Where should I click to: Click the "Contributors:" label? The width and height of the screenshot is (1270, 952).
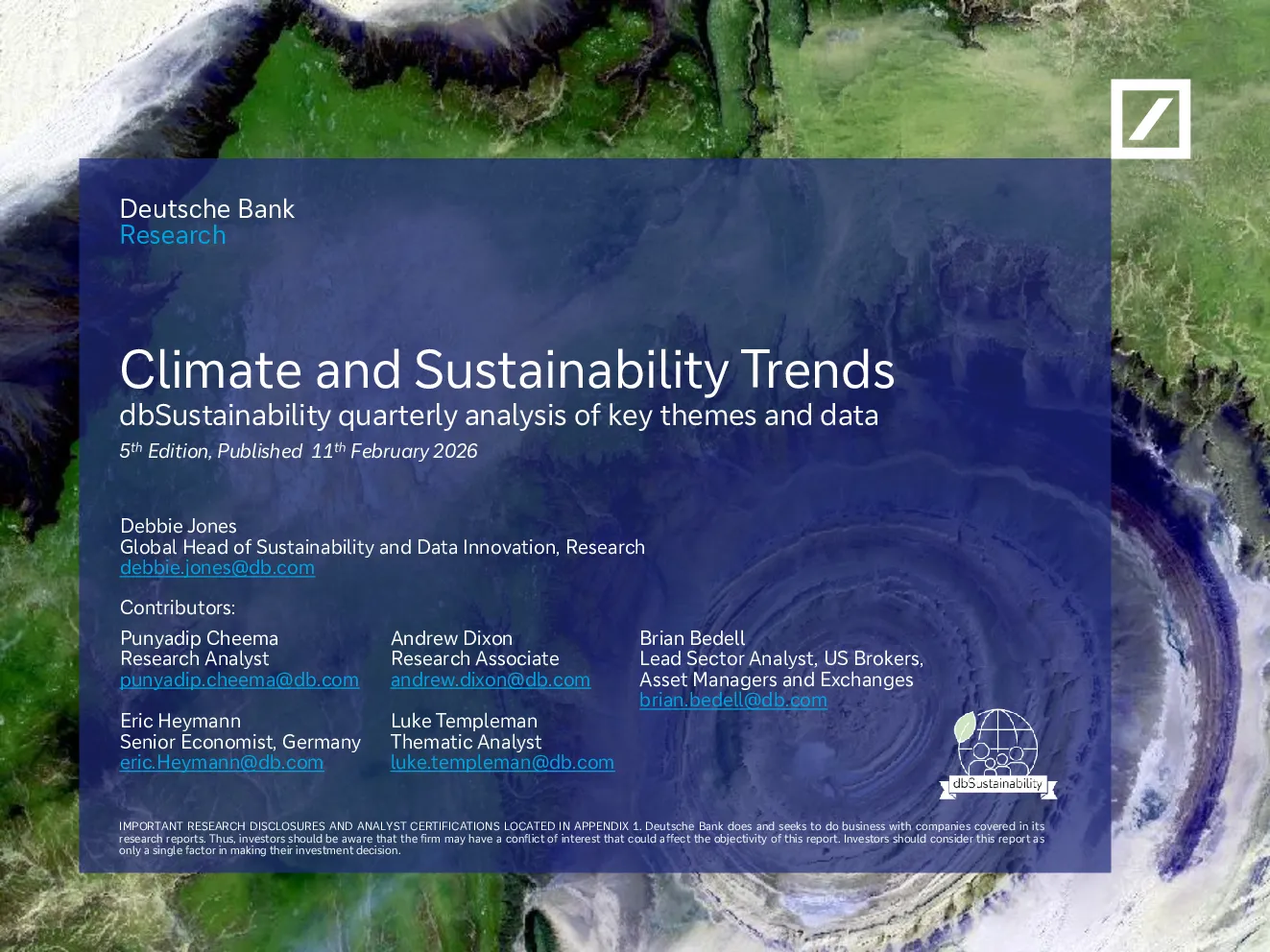click(x=178, y=607)
